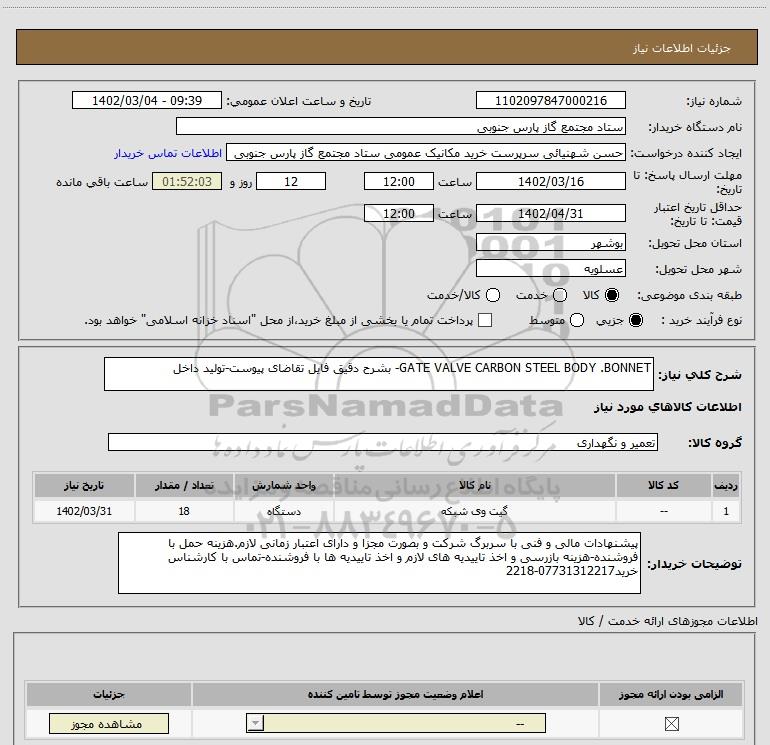Select the 'کالا' radio button
The image size is (770, 745).
[612, 295]
